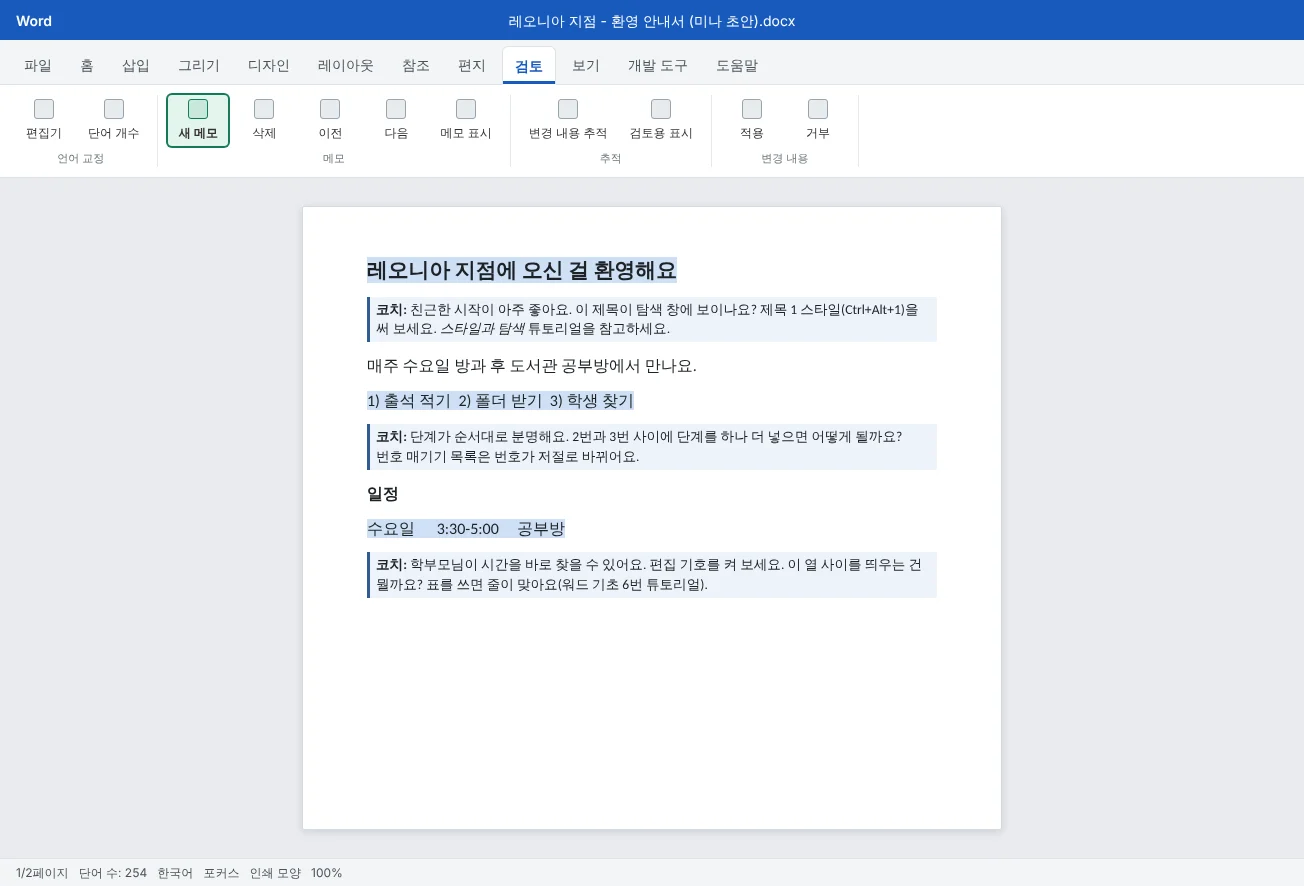Click coach comment mentioning 편집 기호
This screenshot has width=1304, height=886.
[x=652, y=575]
